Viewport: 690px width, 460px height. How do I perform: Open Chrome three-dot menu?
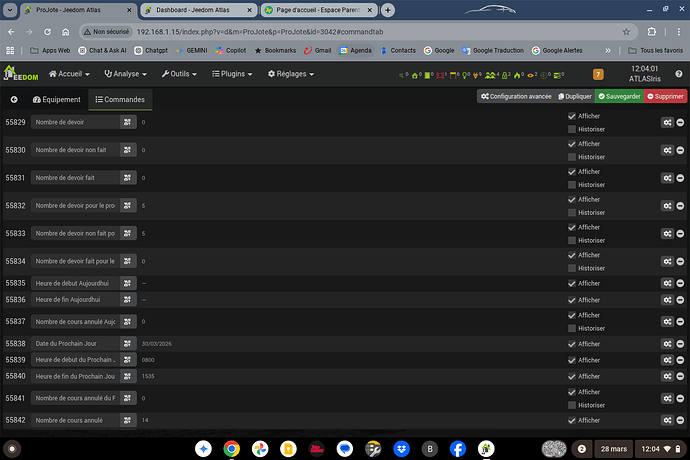pos(679,32)
